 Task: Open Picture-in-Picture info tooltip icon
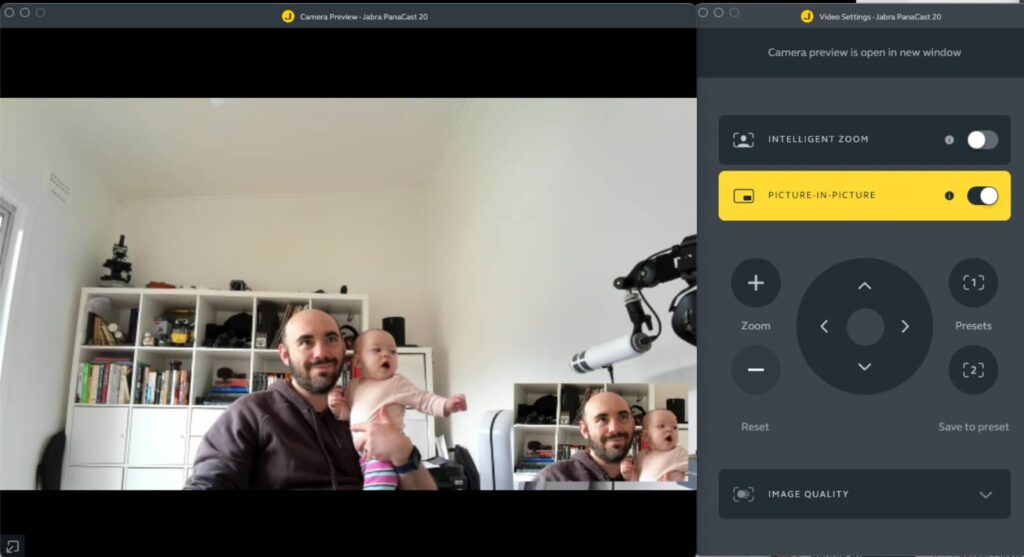click(x=949, y=196)
